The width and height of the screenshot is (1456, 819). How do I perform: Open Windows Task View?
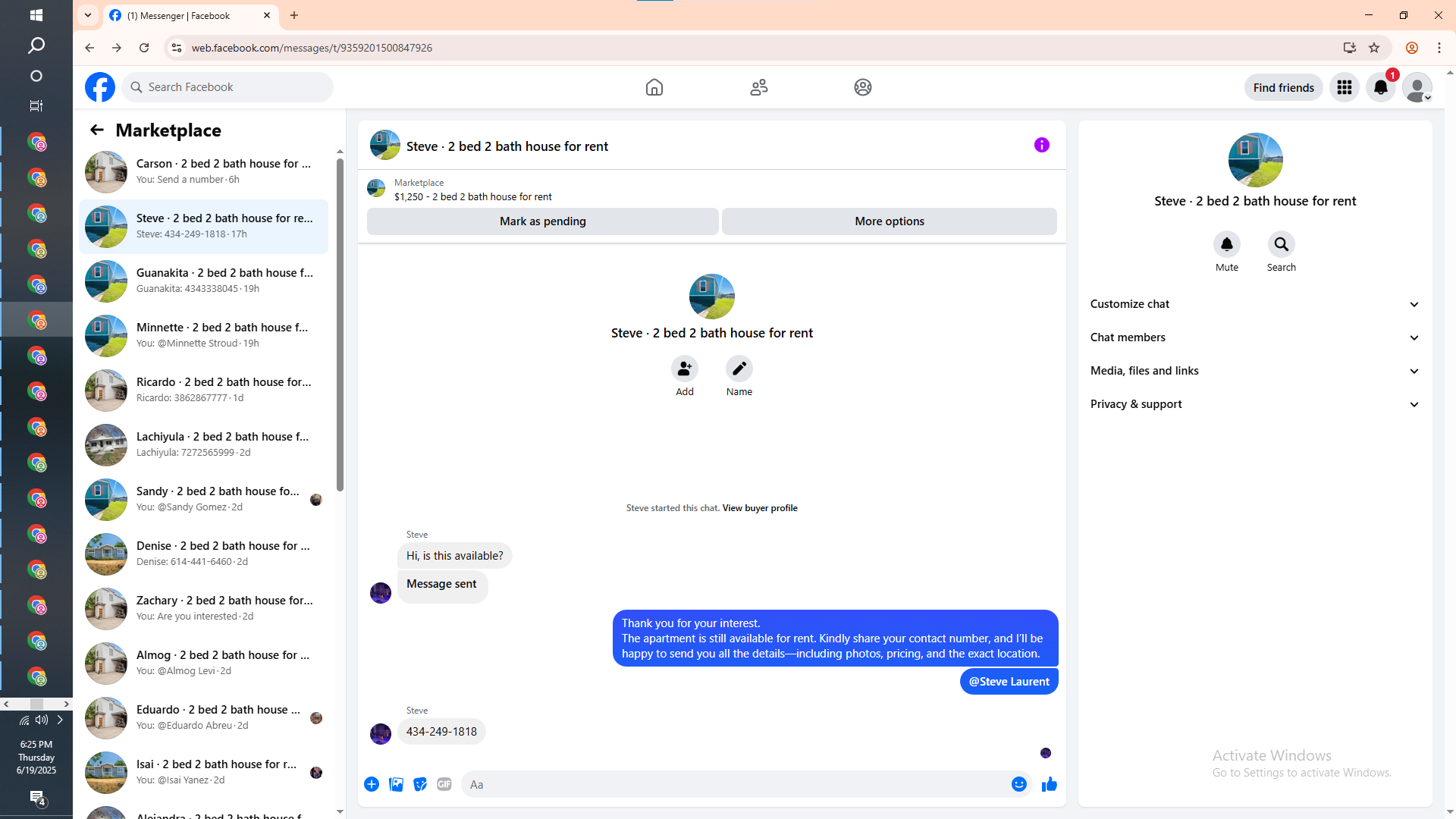pyautogui.click(x=36, y=106)
